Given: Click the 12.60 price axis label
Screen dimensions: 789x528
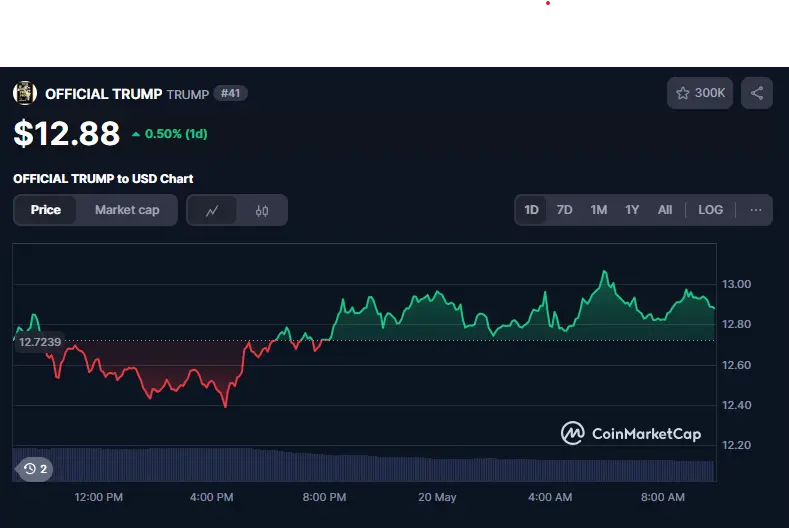Looking at the screenshot, I should point(736,365).
